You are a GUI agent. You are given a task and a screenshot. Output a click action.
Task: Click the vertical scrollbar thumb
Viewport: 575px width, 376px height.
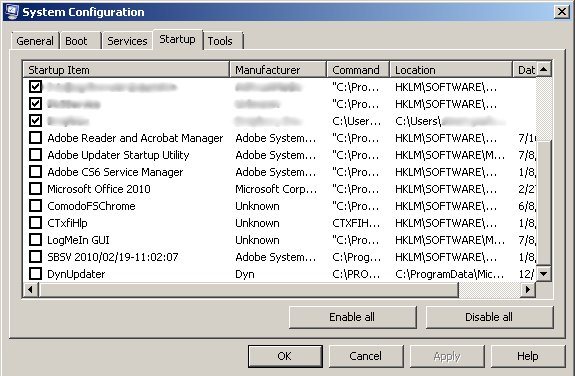point(543,203)
